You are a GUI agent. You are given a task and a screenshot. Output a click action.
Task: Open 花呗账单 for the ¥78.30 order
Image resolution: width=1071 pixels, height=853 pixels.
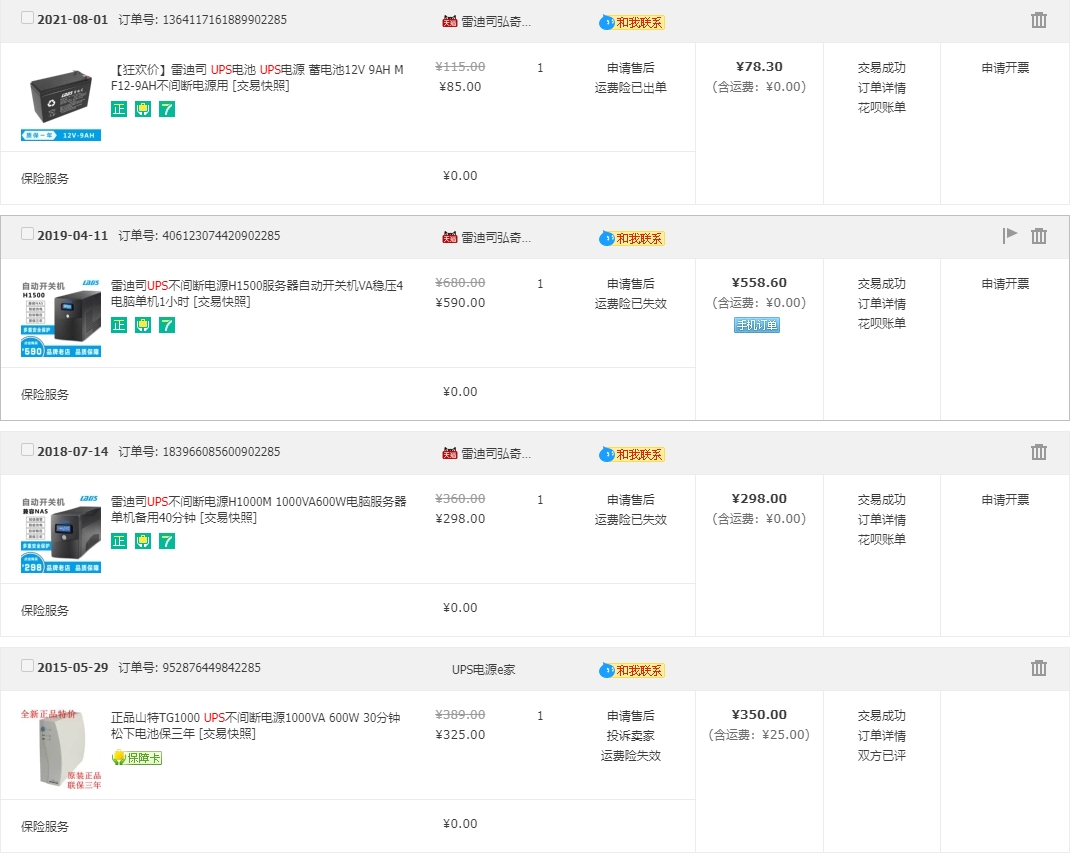coord(882,107)
